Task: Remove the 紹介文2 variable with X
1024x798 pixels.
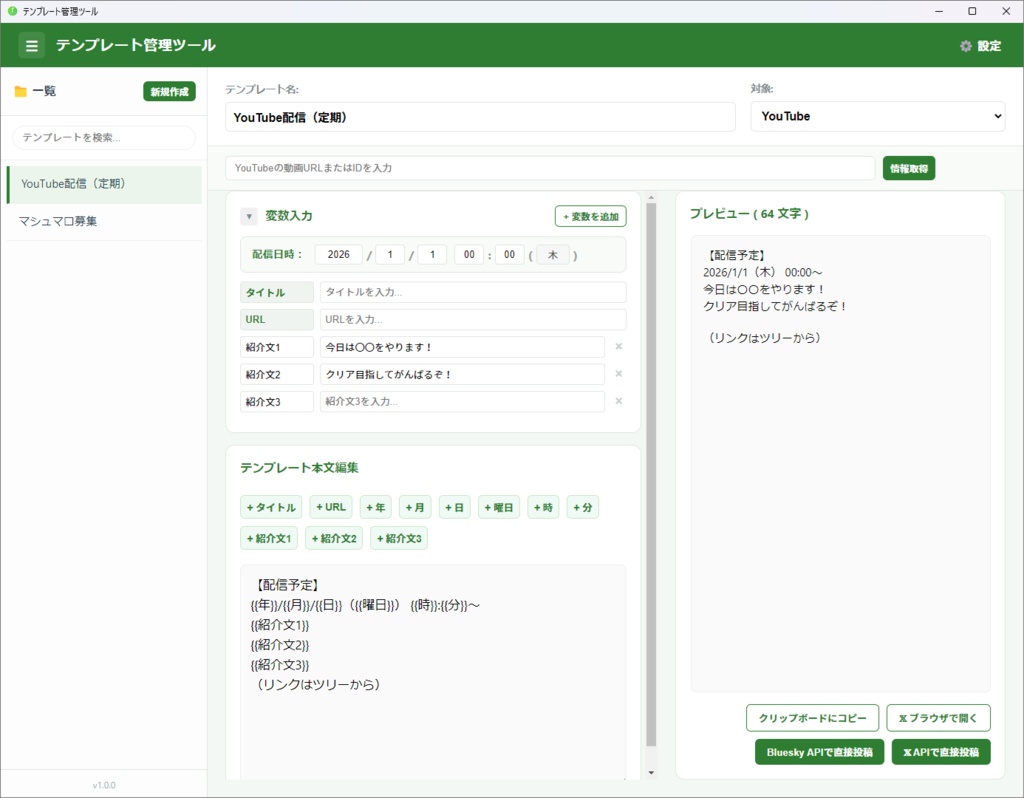Action: (x=618, y=374)
